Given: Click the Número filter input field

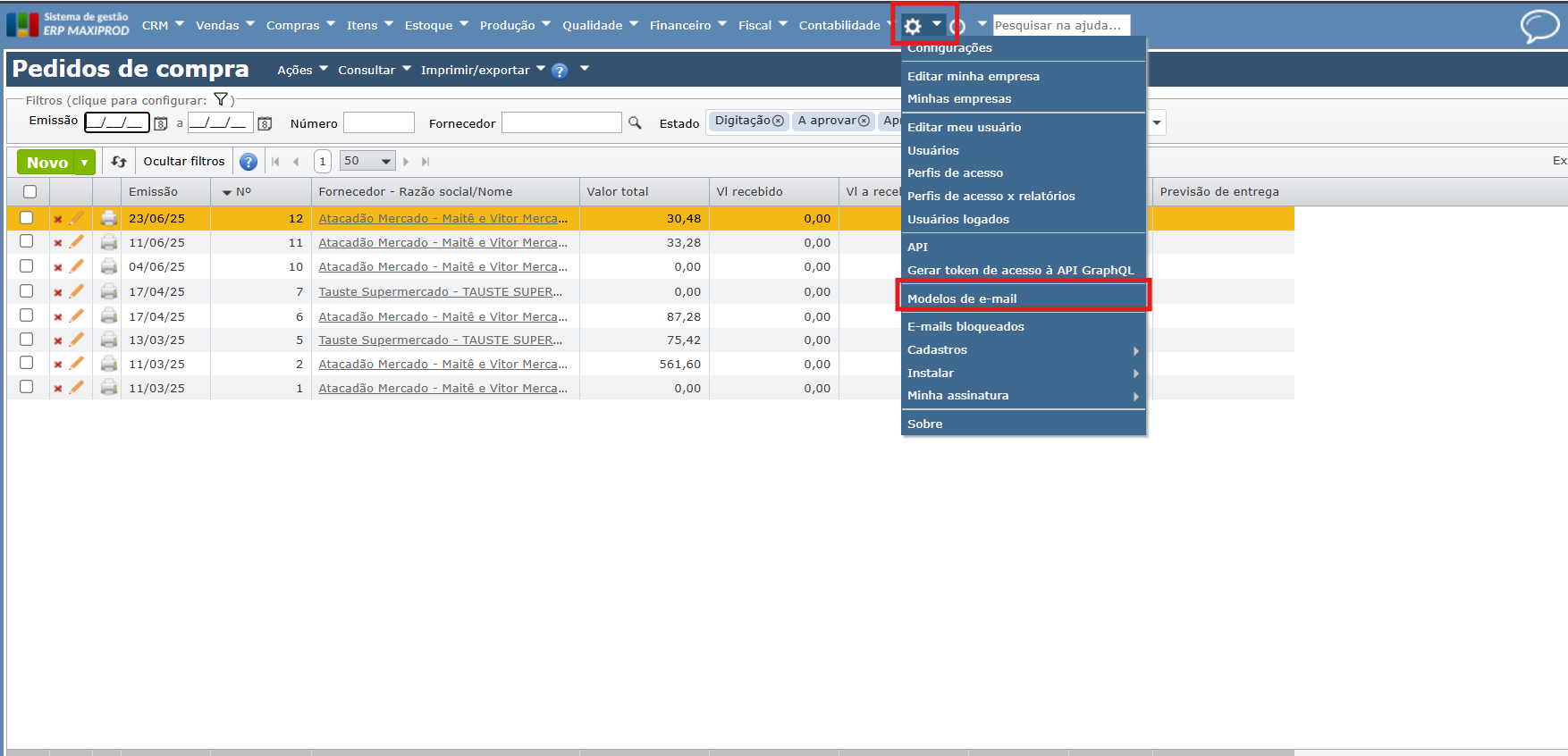Looking at the screenshot, I should point(378,123).
